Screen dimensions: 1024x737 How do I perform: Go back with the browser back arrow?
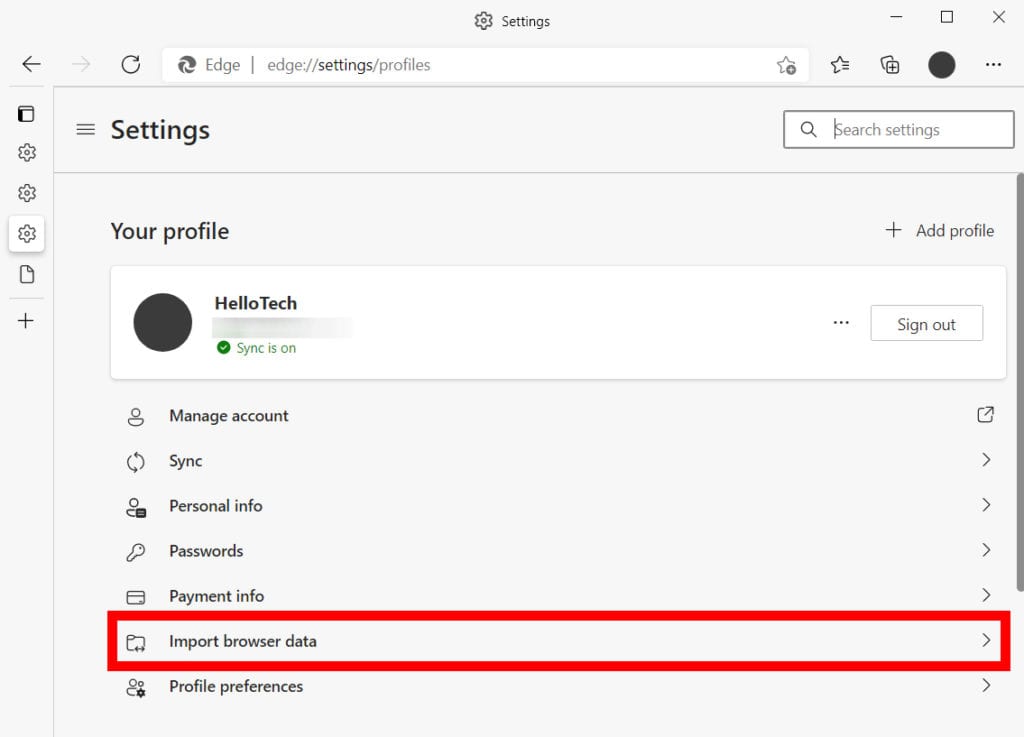click(31, 64)
